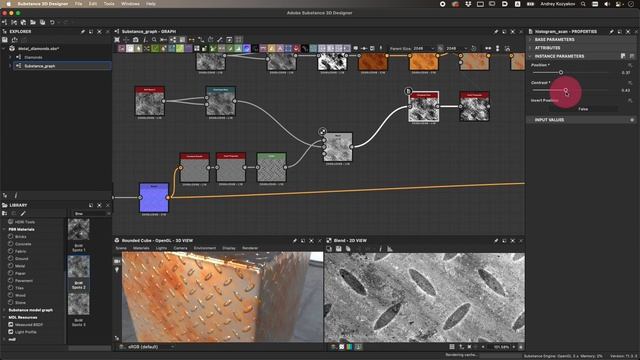
Task: Open Spotlight search in macOS menu bar
Action: pos(583,4)
